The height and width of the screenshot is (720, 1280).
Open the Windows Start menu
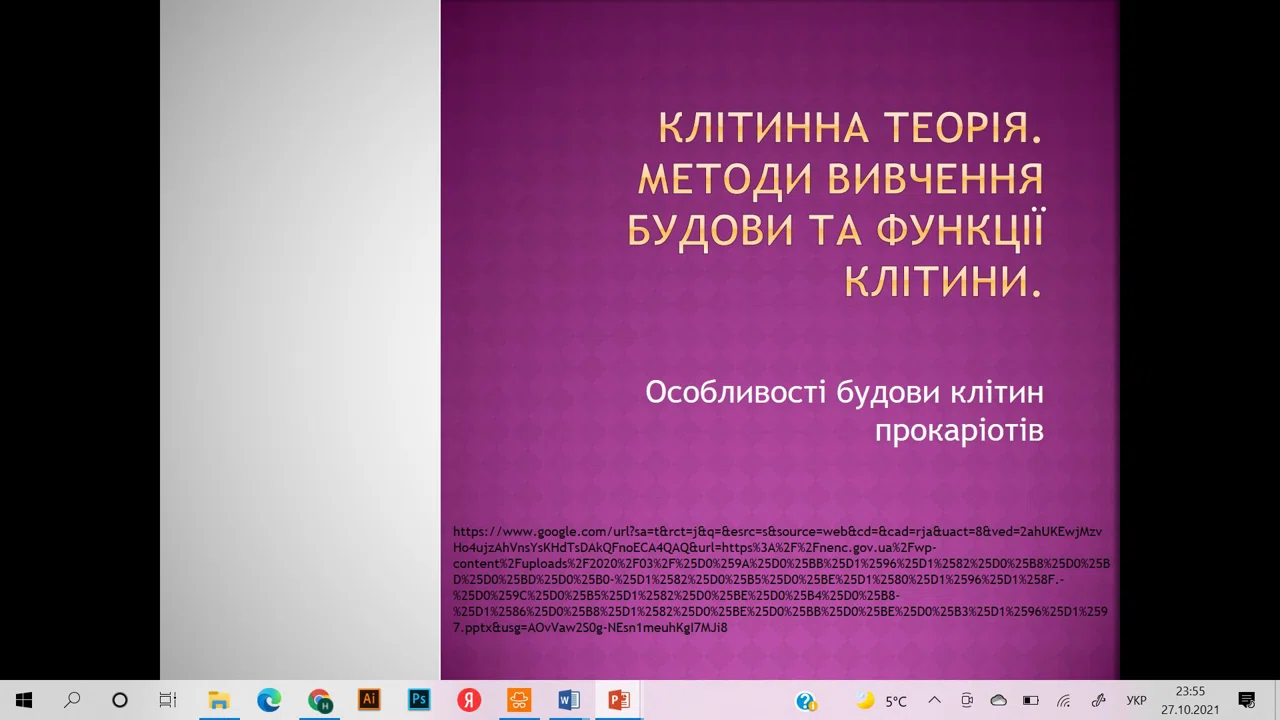coord(24,700)
